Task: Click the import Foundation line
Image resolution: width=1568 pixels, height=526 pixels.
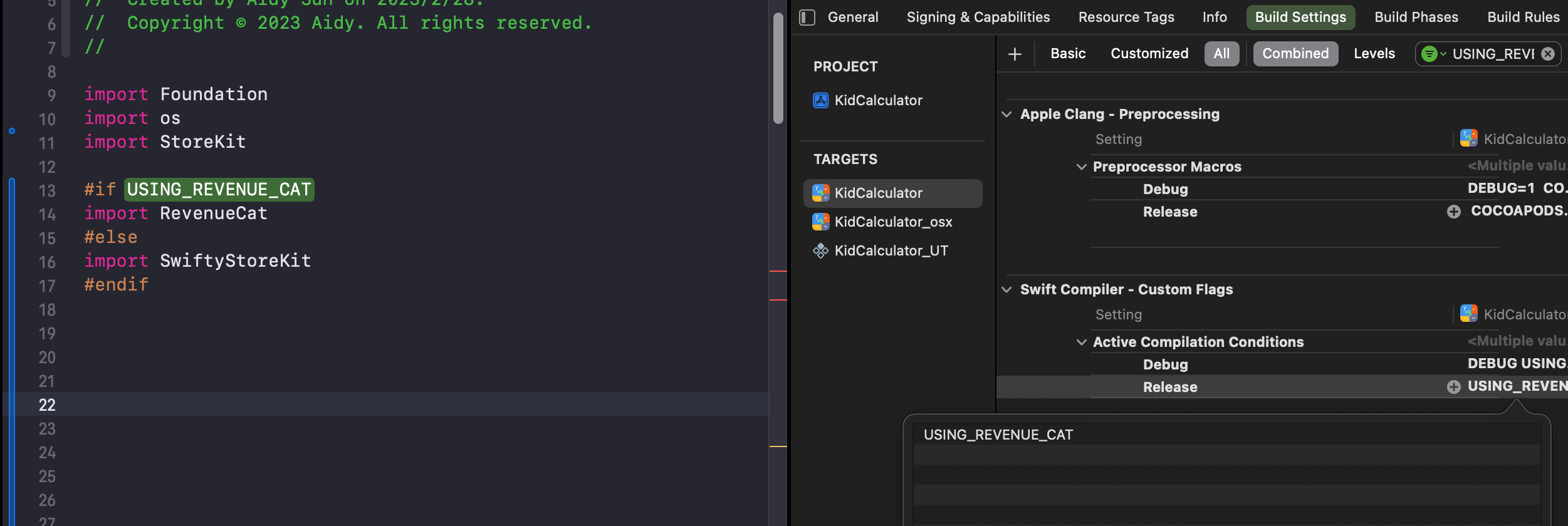Action: [x=176, y=95]
